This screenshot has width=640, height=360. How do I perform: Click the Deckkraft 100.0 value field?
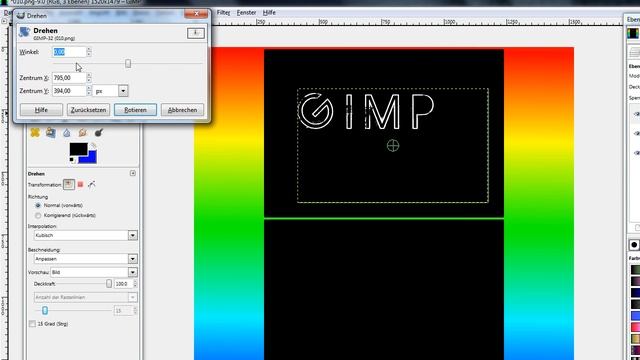pos(123,284)
